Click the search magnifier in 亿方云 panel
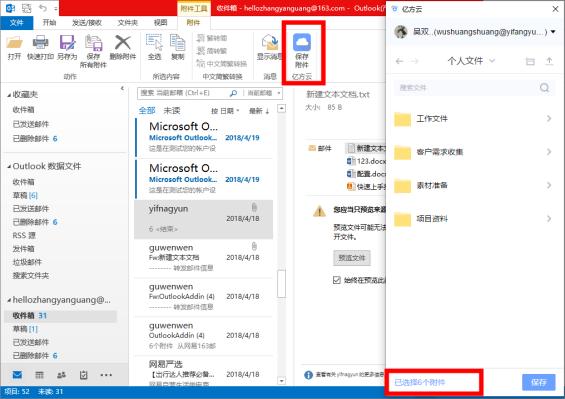This screenshot has width=565, height=399. 544,87
